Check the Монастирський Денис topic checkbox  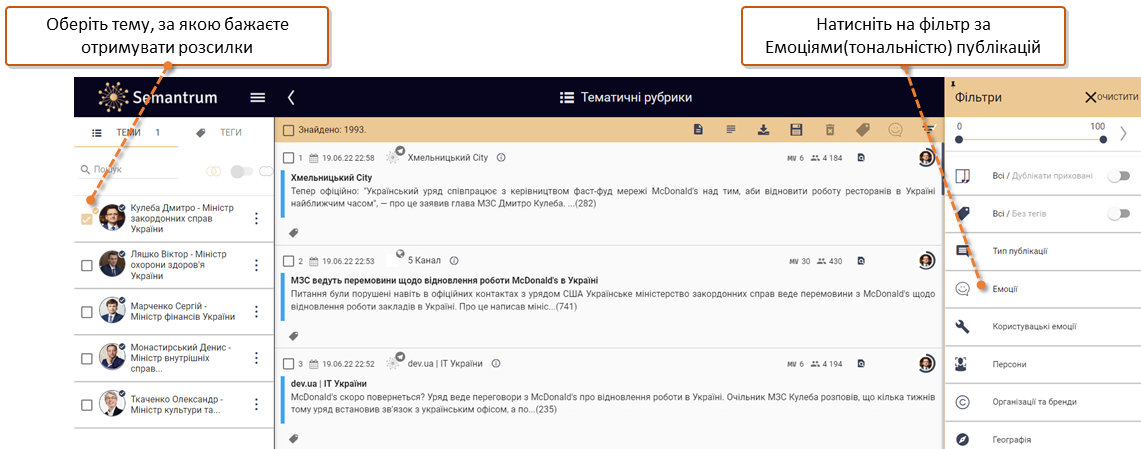pos(87,359)
